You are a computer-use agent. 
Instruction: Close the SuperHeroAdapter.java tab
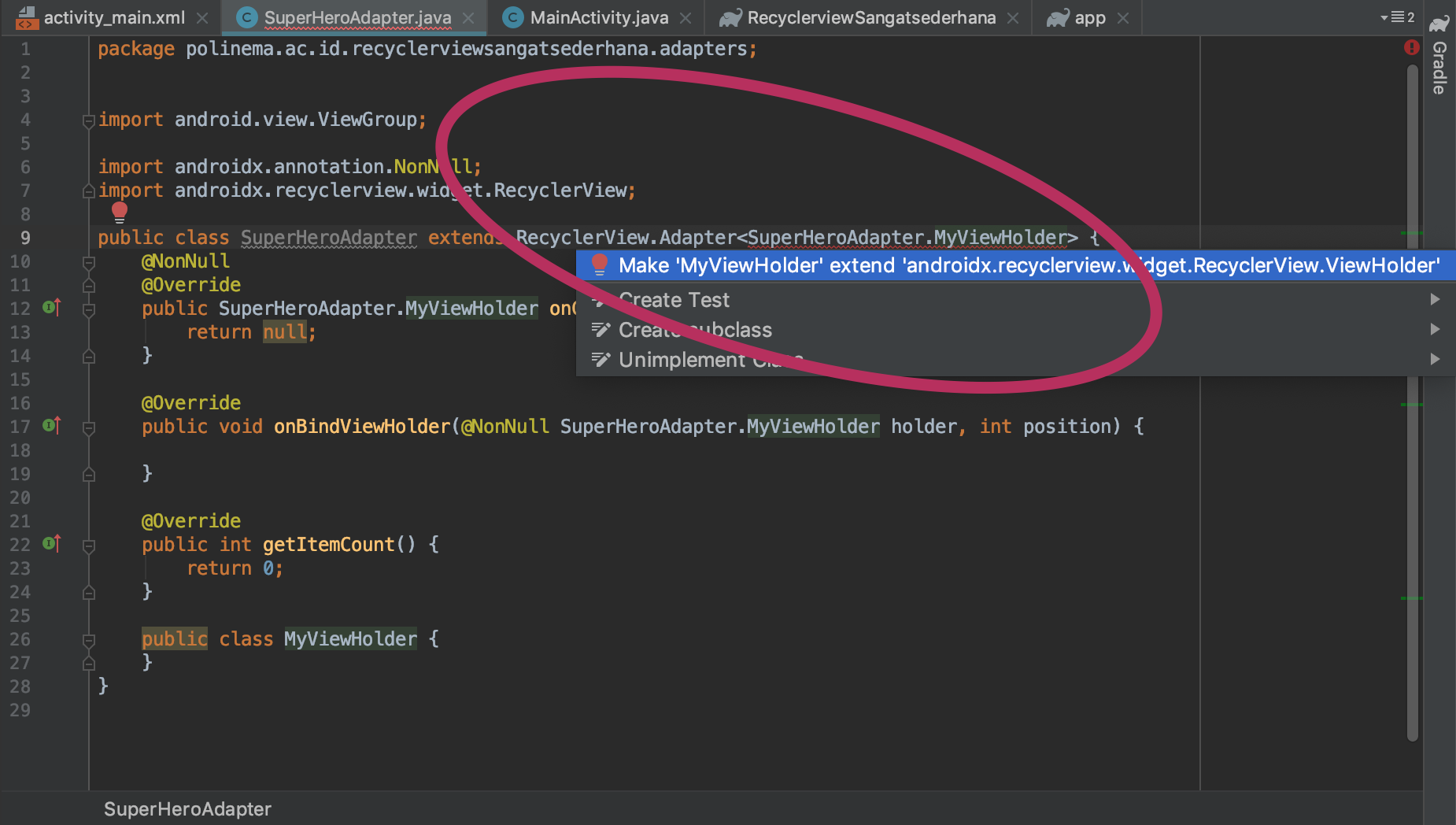[x=468, y=17]
